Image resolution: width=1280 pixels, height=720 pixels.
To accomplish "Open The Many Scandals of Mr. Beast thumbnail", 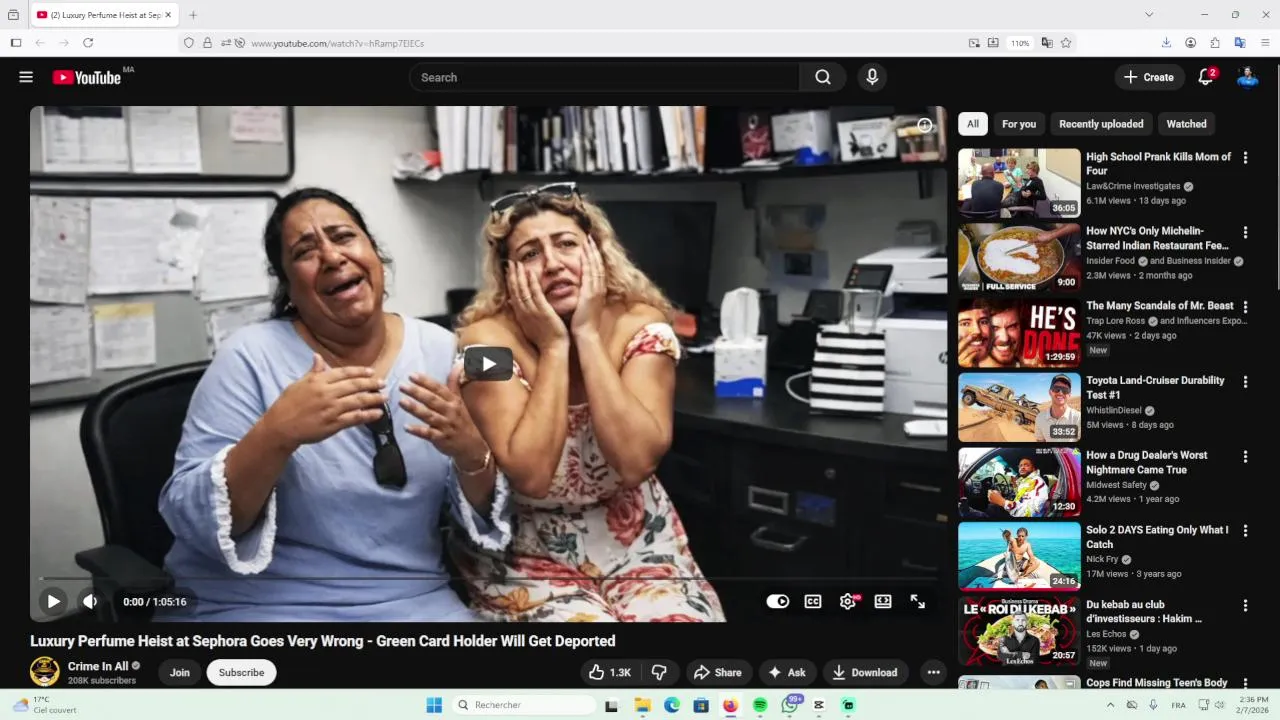I will [x=1019, y=332].
